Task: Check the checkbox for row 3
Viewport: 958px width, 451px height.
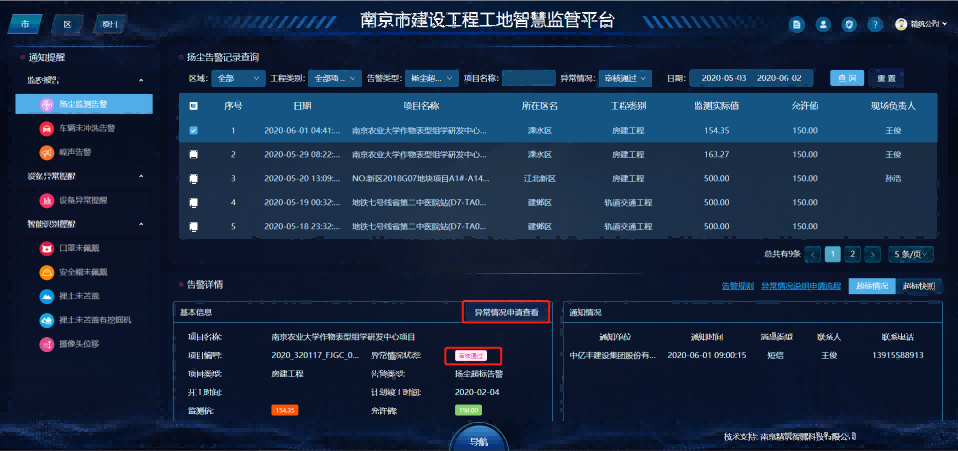Action: pyautogui.click(x=194, y=179)
